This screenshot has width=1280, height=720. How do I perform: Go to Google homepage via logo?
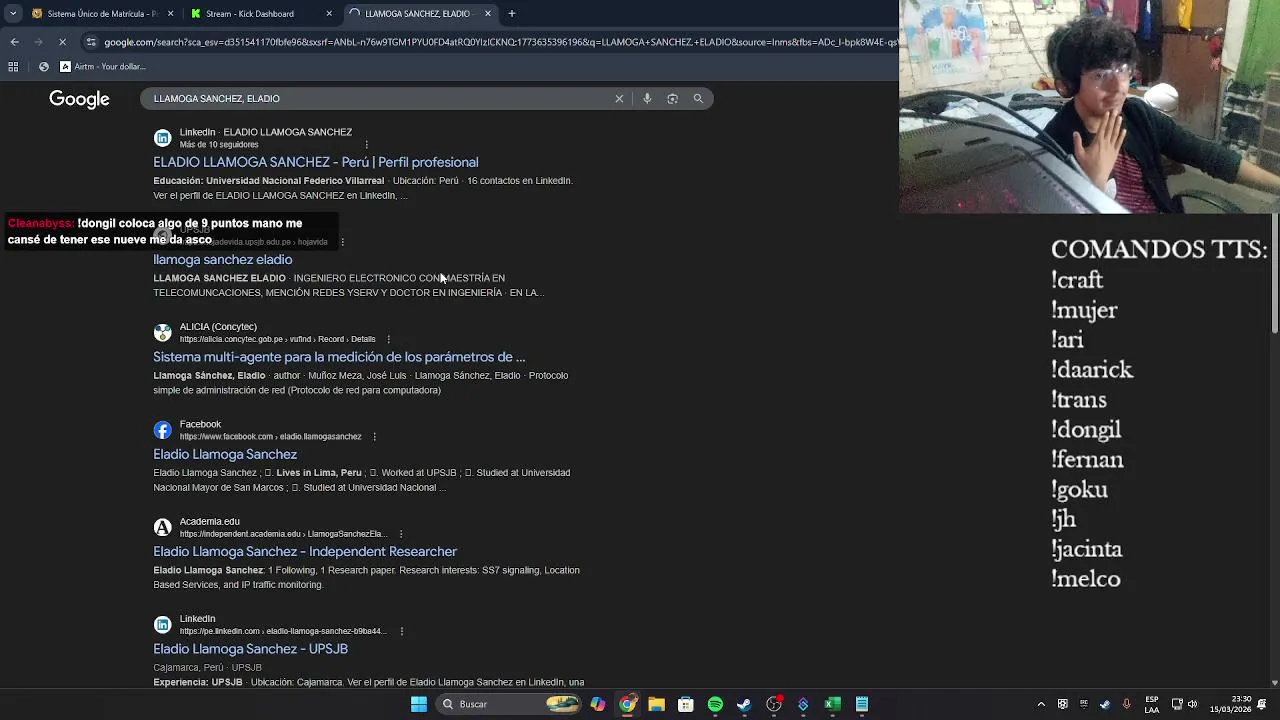point(79,99)
